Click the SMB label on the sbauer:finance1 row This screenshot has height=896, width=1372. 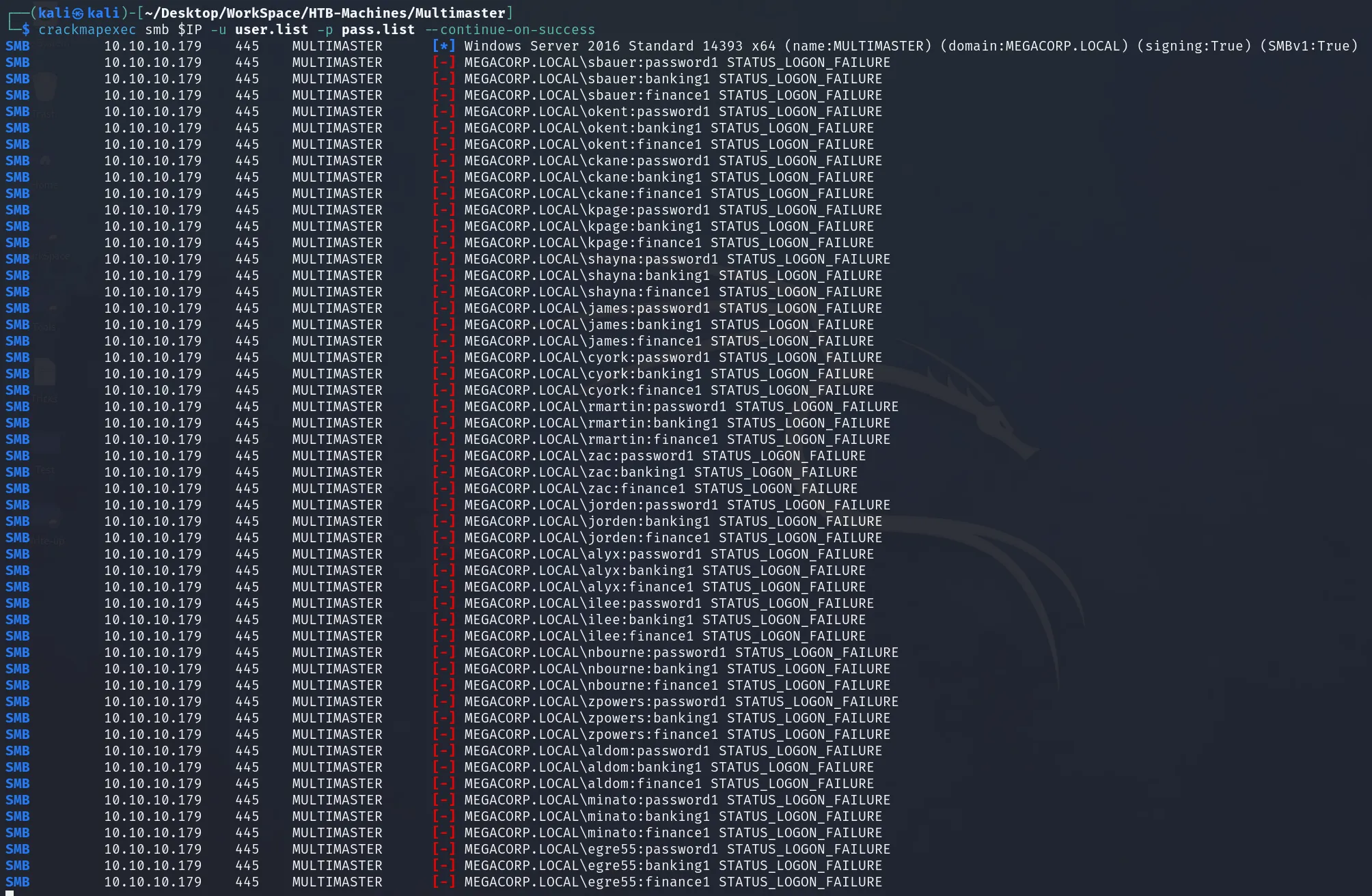(18, 95)
